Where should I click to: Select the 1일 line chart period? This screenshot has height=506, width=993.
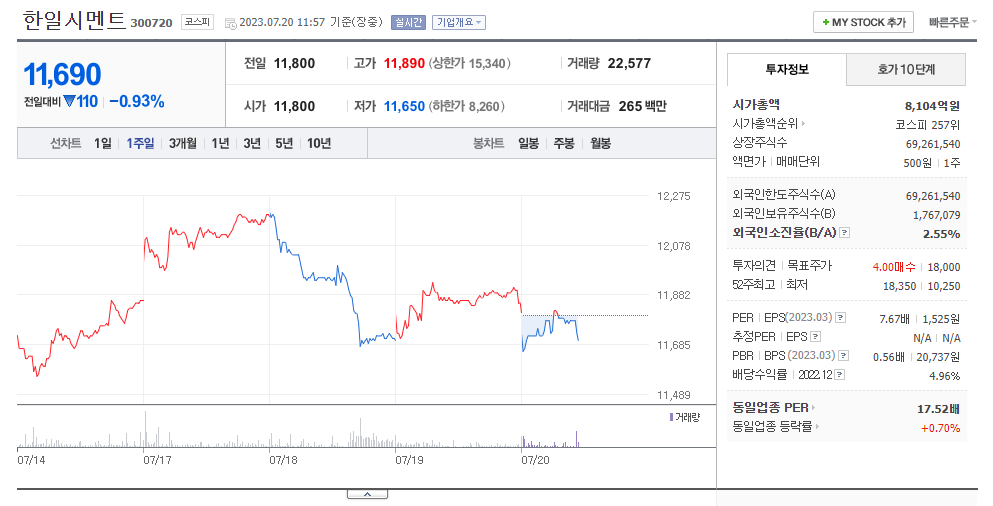103,143
